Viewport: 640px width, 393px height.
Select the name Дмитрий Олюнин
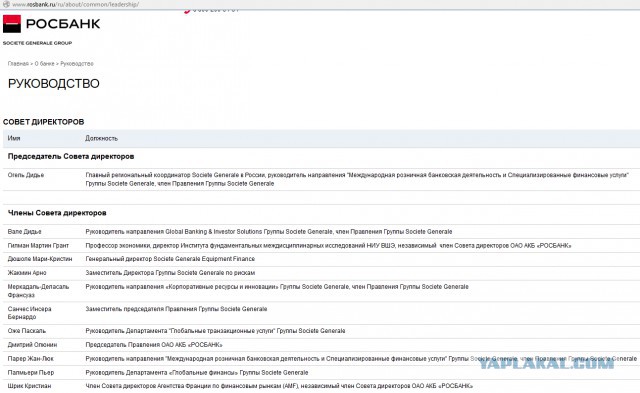click(x=32, y=344)
